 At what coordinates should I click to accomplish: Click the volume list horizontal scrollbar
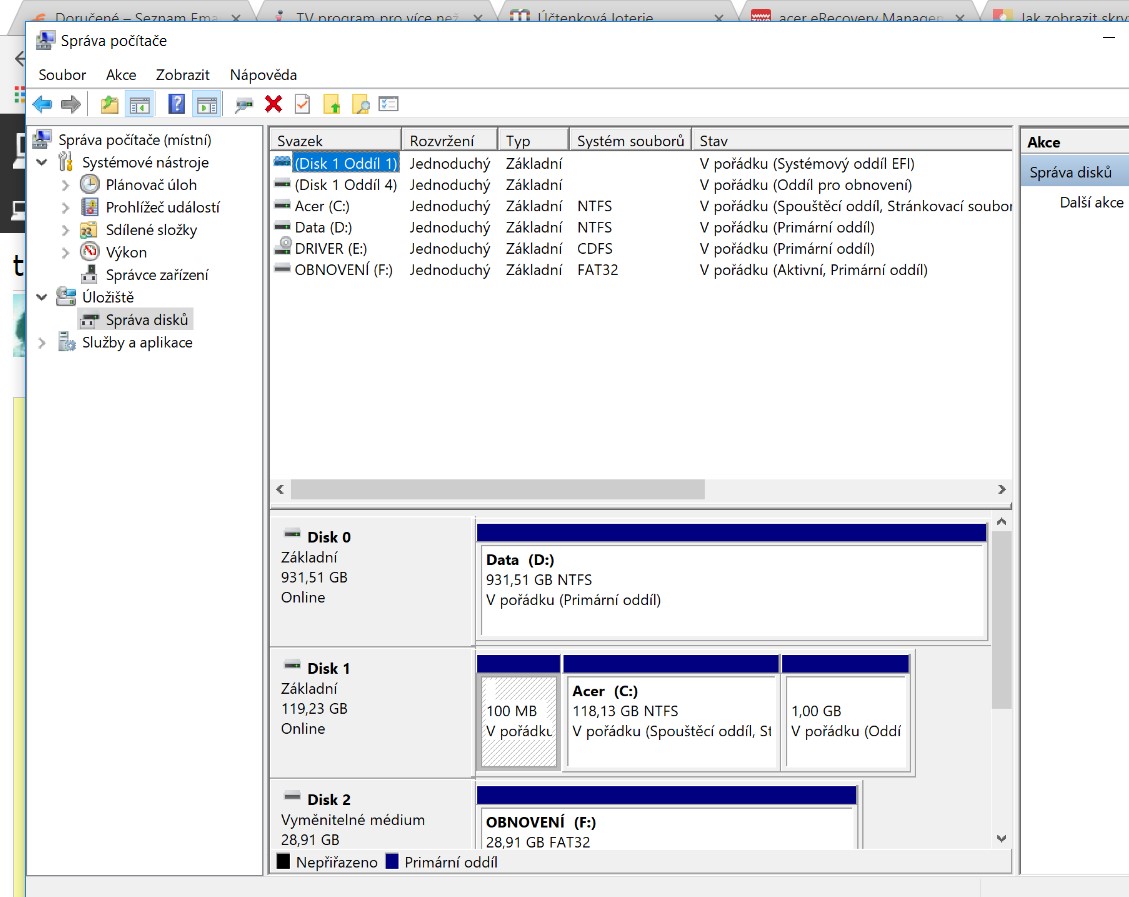(498, 490)
